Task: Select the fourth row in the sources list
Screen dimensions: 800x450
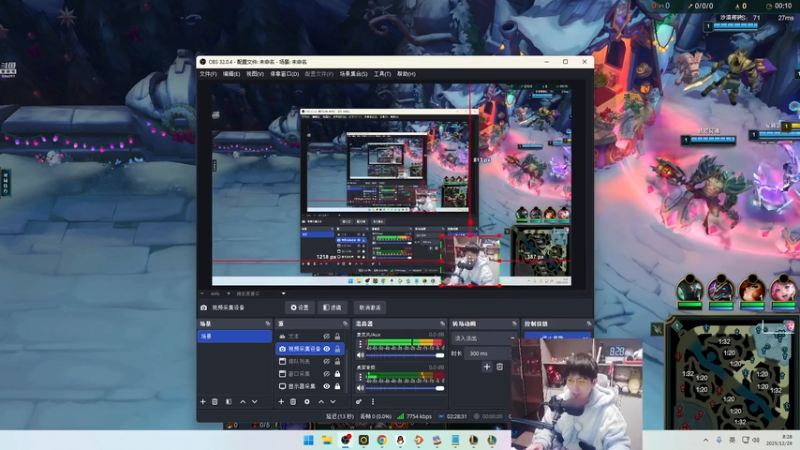Action: (310, 374)
